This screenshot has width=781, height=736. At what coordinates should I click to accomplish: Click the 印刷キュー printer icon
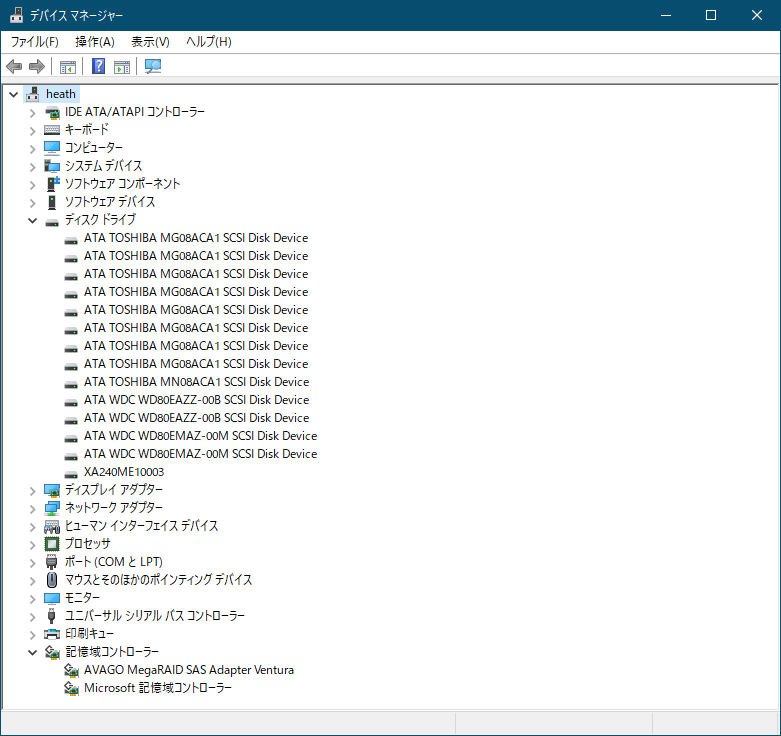pos(52,634)
